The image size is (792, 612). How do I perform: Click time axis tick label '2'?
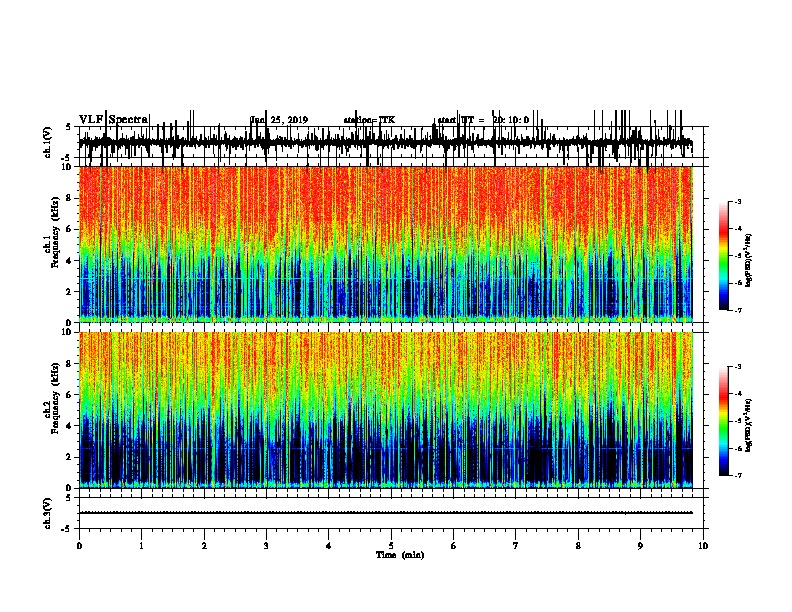point(204,546)
